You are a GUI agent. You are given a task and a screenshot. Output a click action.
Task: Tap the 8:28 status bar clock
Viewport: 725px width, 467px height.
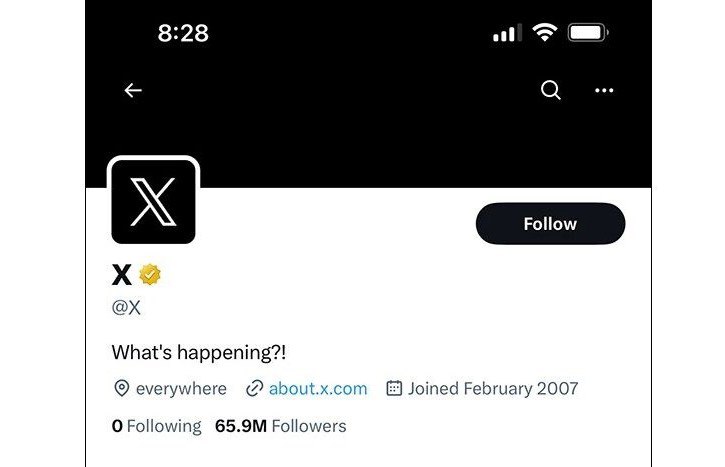tap(183, 33)
